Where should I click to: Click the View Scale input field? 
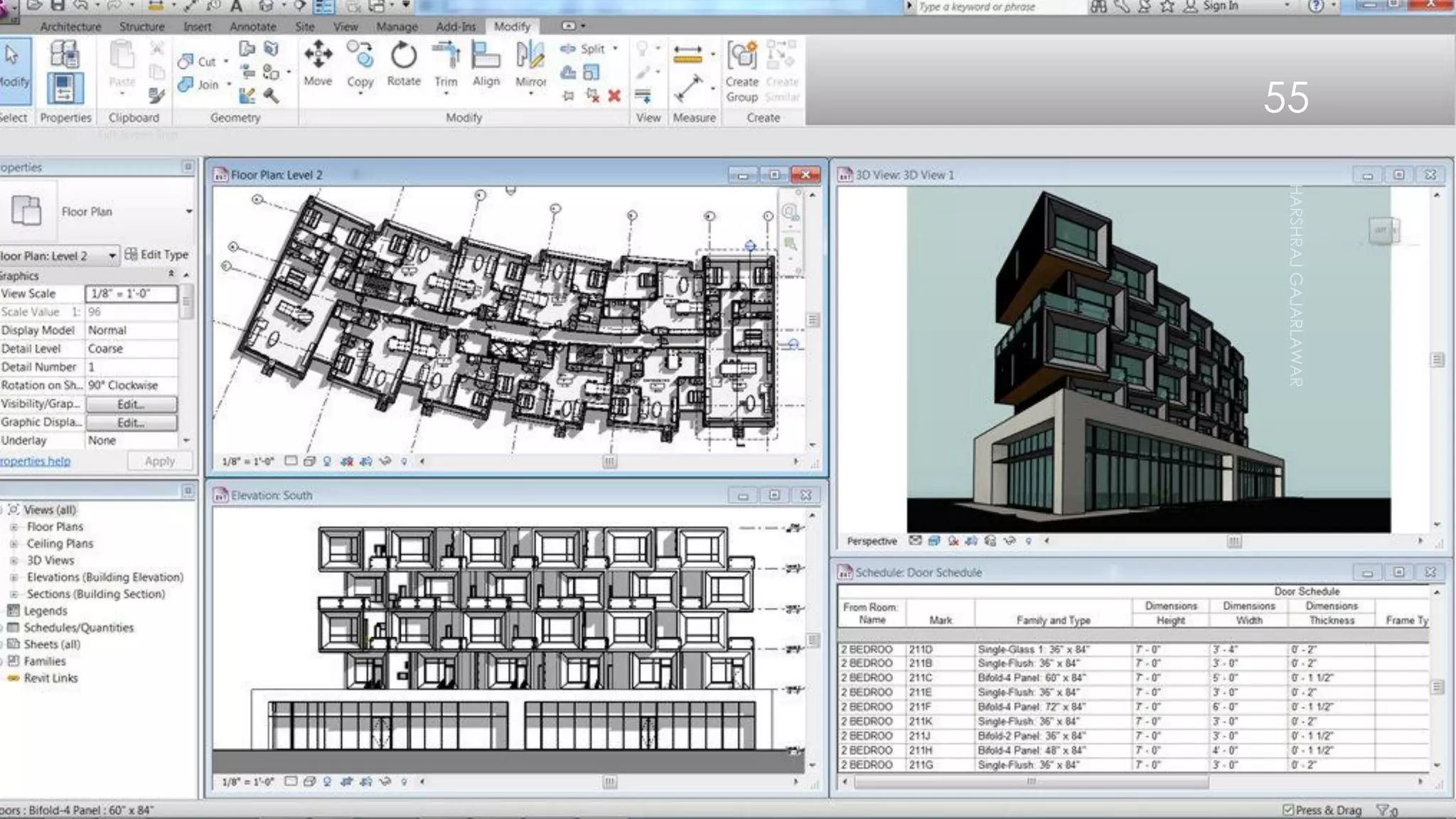131,294
